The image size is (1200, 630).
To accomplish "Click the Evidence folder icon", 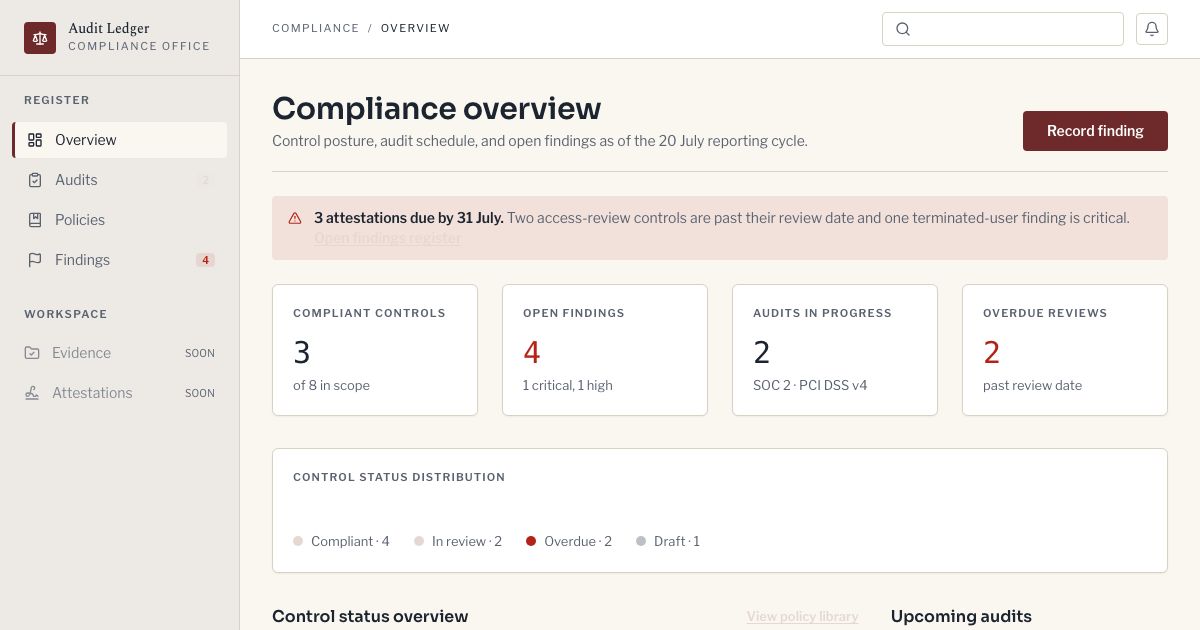I will pyautogui.click(x=32, y=353).
